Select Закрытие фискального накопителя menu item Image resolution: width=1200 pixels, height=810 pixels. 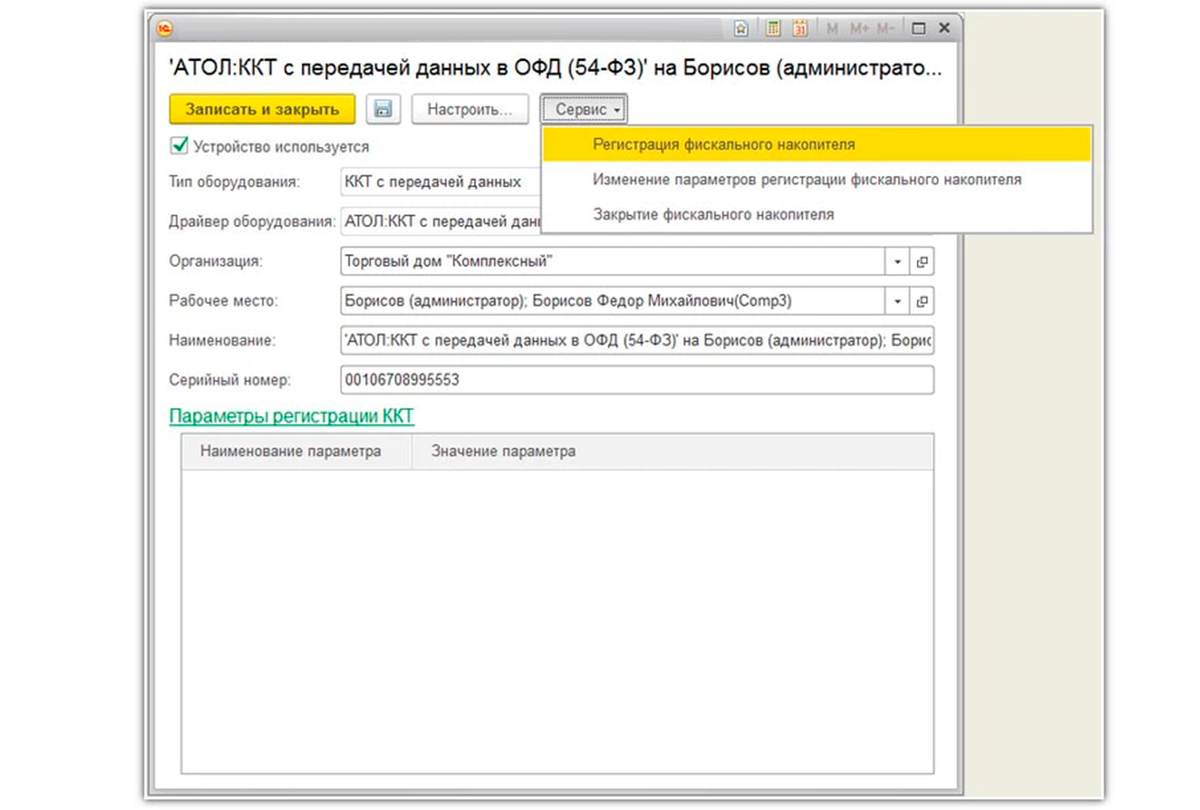[x=816, y=214]
